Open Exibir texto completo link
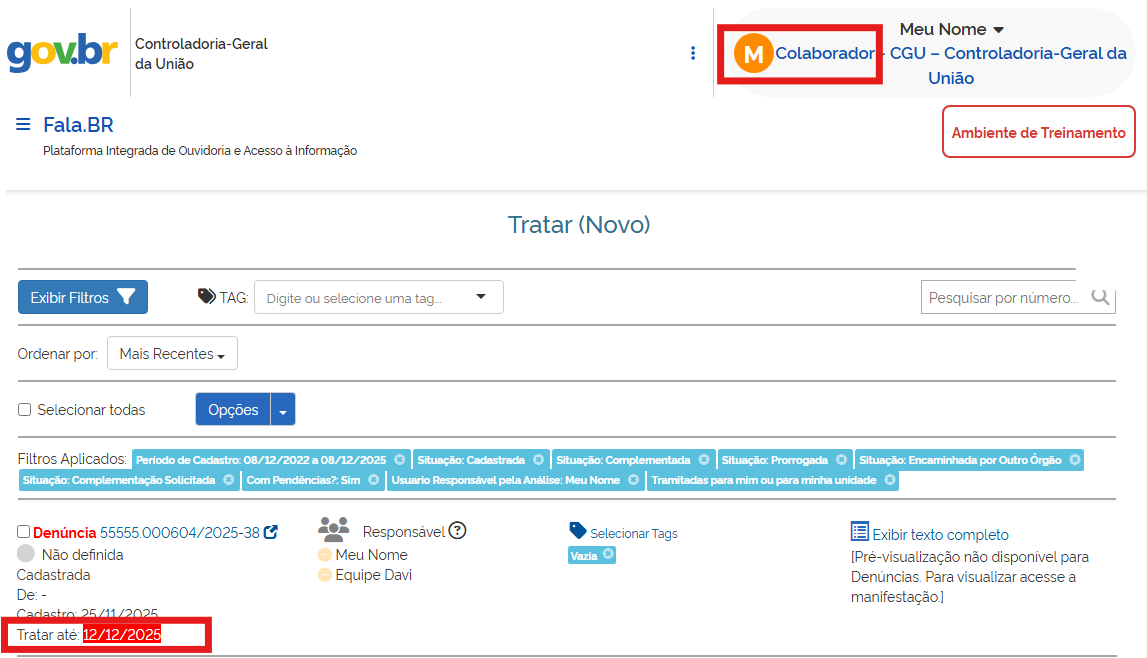The width and height of the screenshot is (1147, 658). point(940,535)
